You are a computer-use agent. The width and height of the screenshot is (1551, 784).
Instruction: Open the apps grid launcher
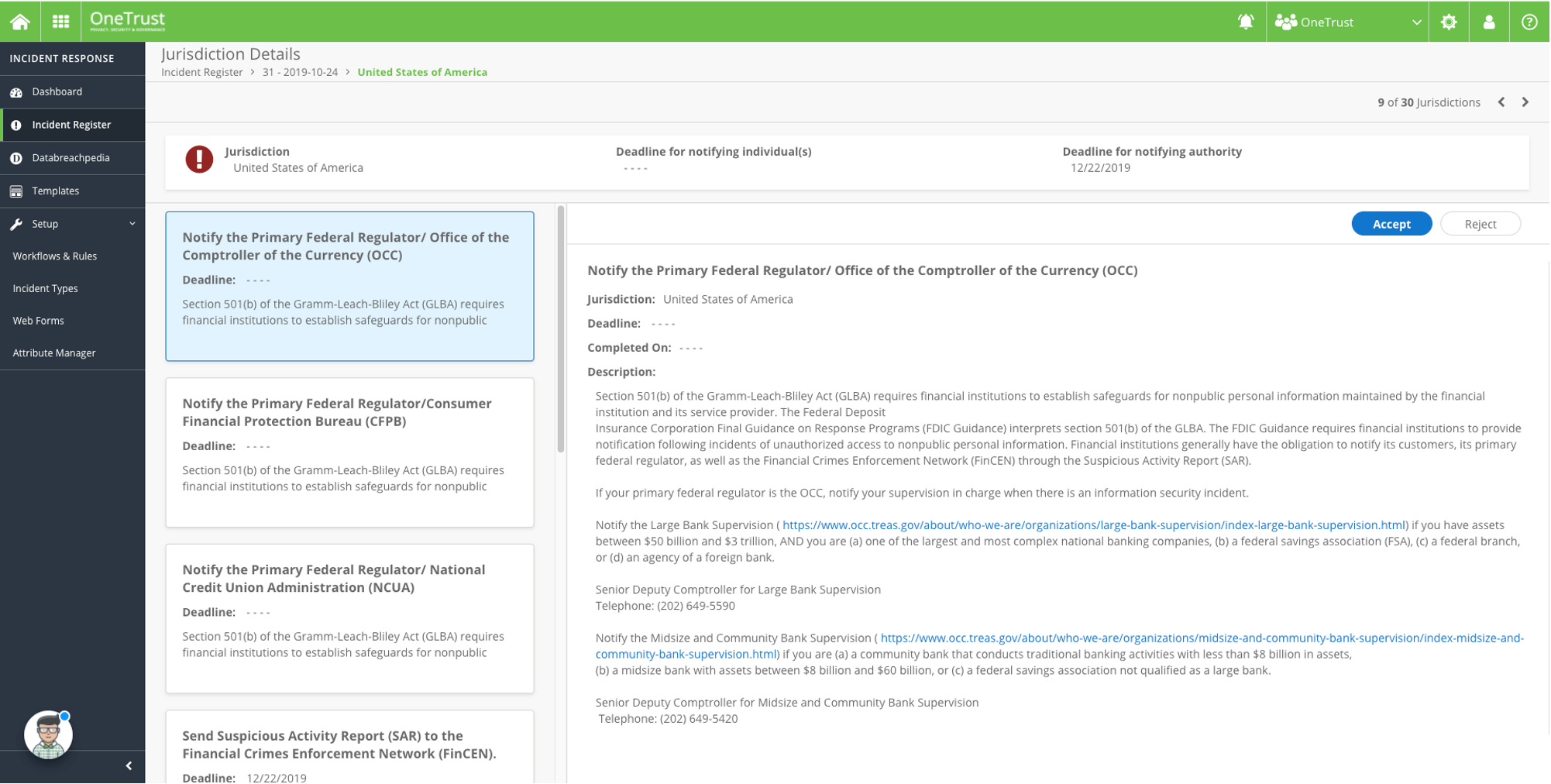(x=61, y=22)
